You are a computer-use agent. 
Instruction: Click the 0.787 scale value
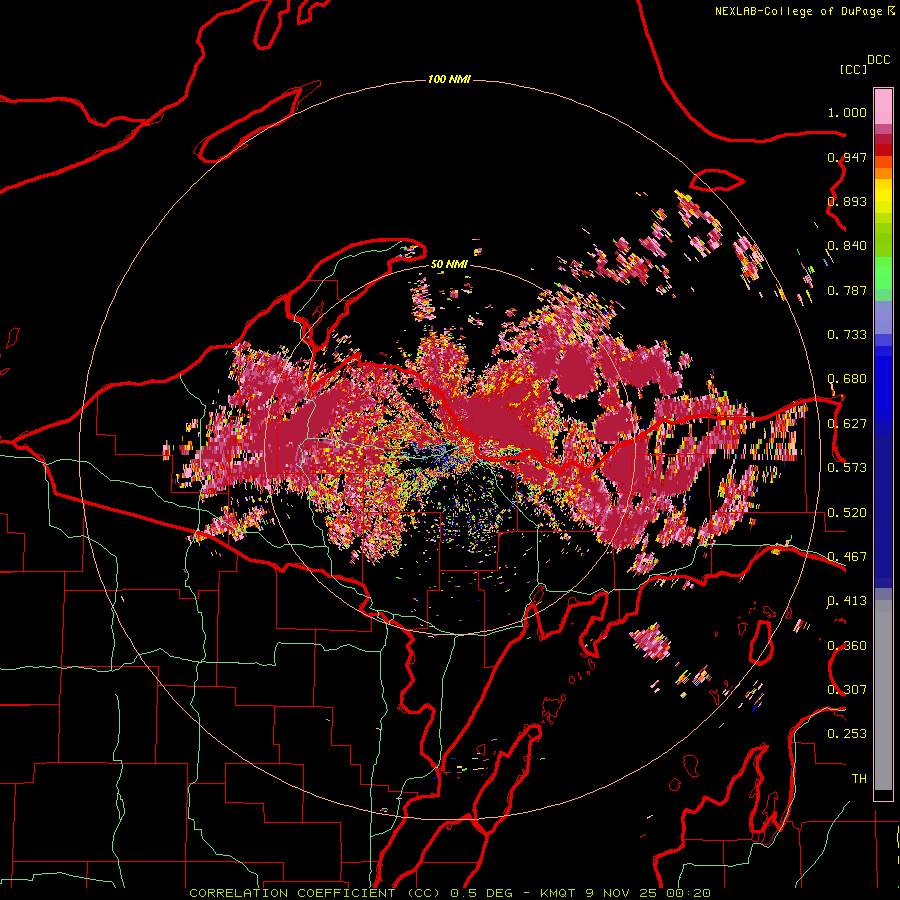pyautogui.click(x=847, y=290)
